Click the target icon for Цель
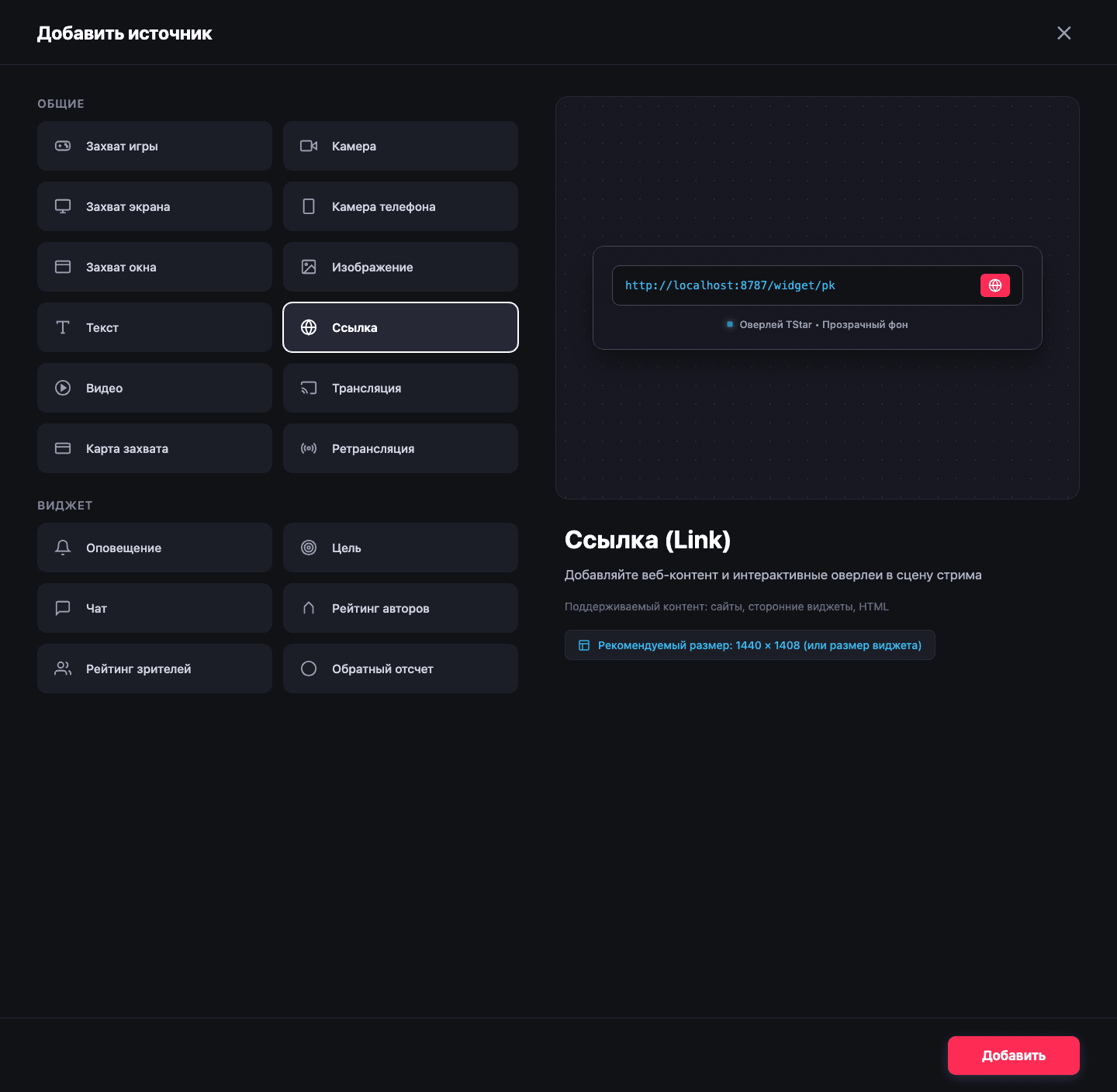The height and width of the screenshot is (1092, 1117). click(309, 548)
